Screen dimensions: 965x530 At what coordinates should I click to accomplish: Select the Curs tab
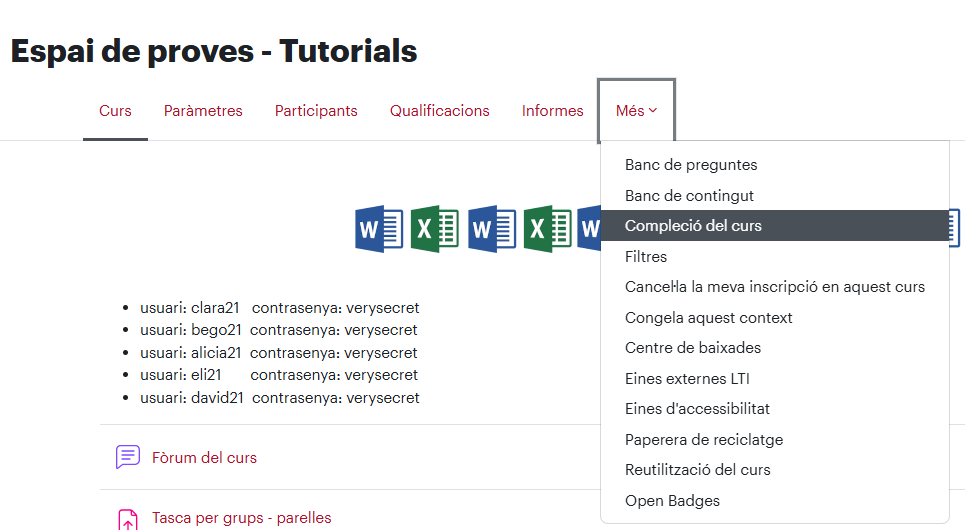point(115,111)
